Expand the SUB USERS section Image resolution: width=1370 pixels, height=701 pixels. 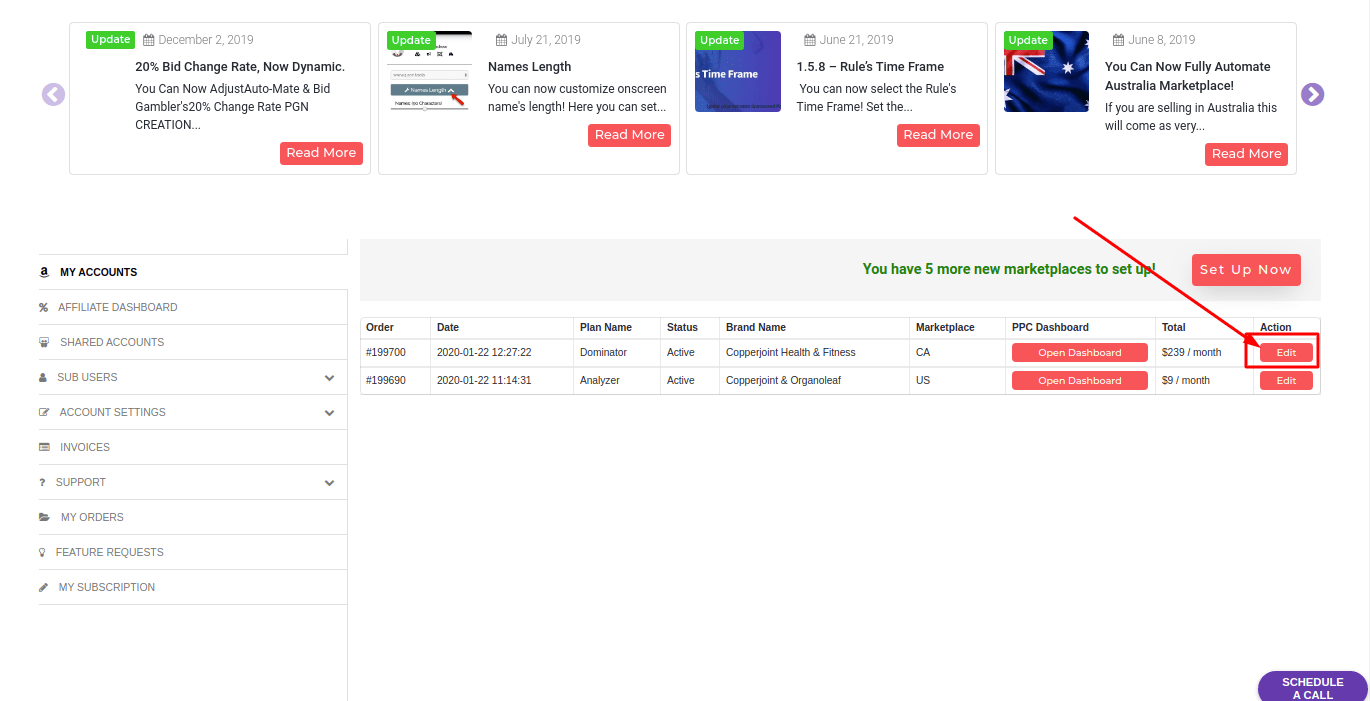click(x=330, y=377)
